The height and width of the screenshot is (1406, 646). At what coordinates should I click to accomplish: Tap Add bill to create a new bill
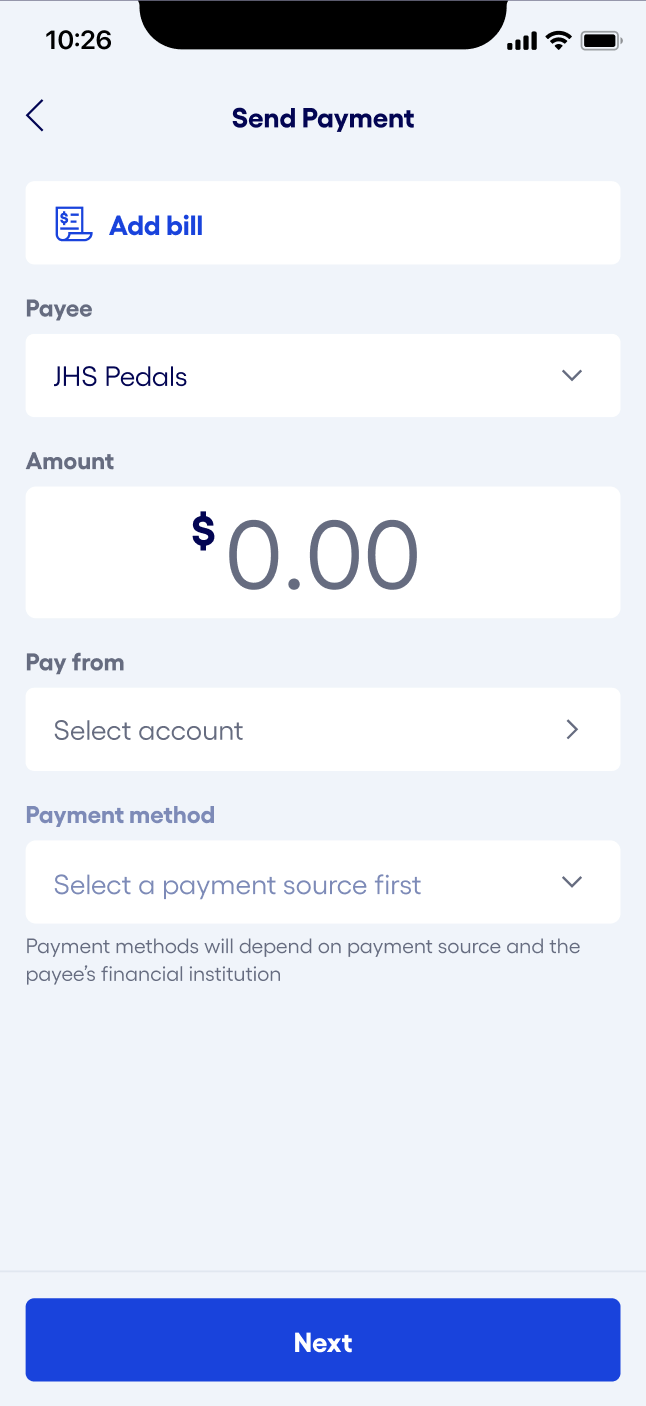coord(156,225)
